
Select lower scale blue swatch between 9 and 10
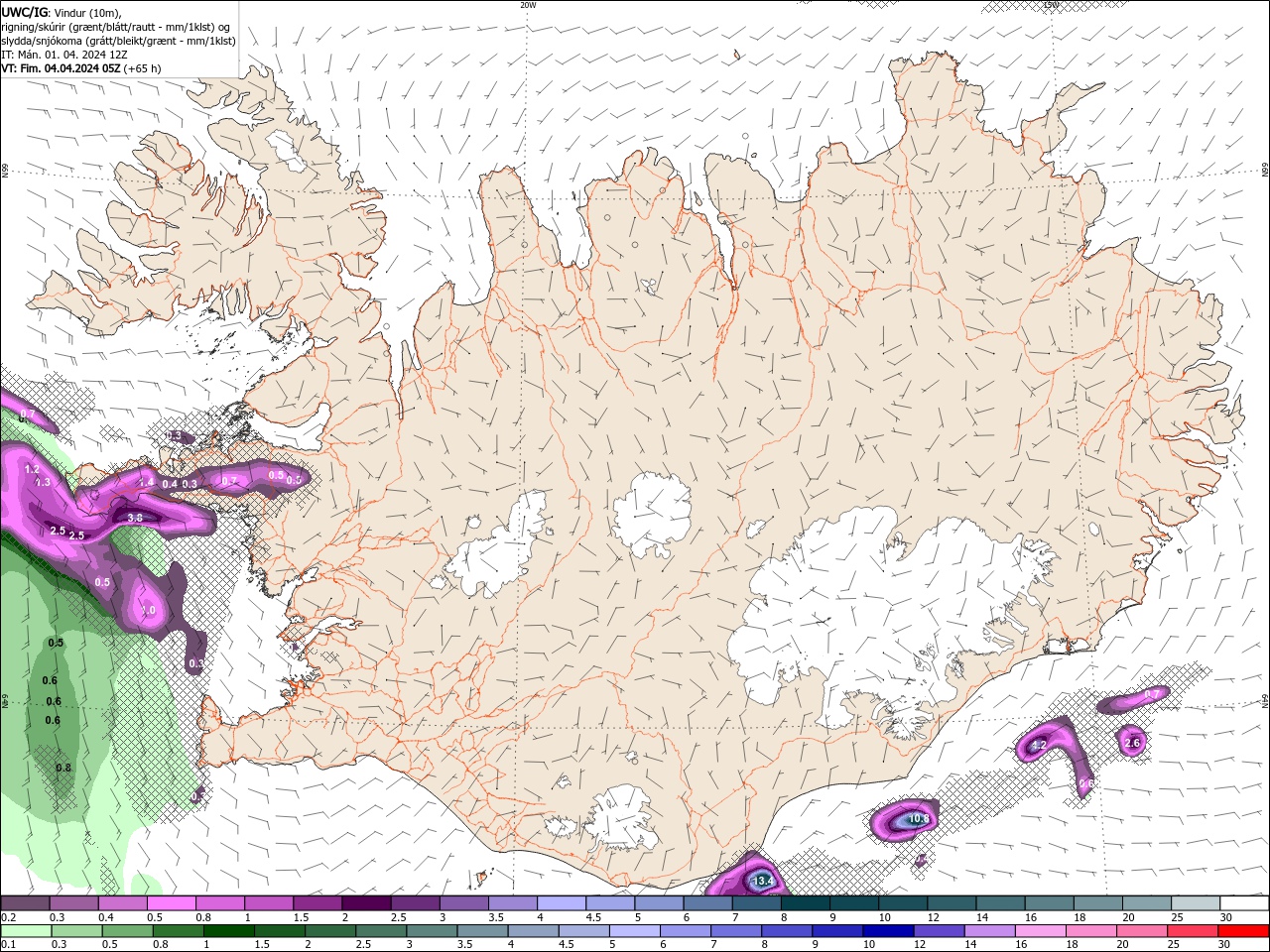click(836, 931)
